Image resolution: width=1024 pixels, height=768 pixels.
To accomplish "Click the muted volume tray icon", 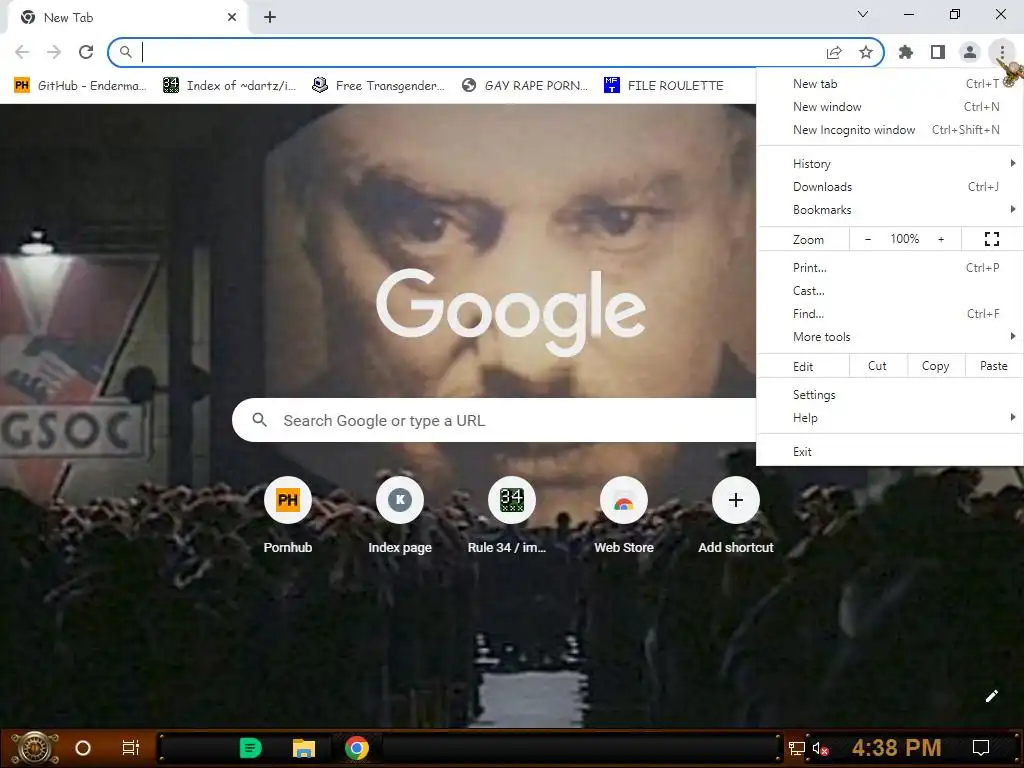I will (821, 748).
